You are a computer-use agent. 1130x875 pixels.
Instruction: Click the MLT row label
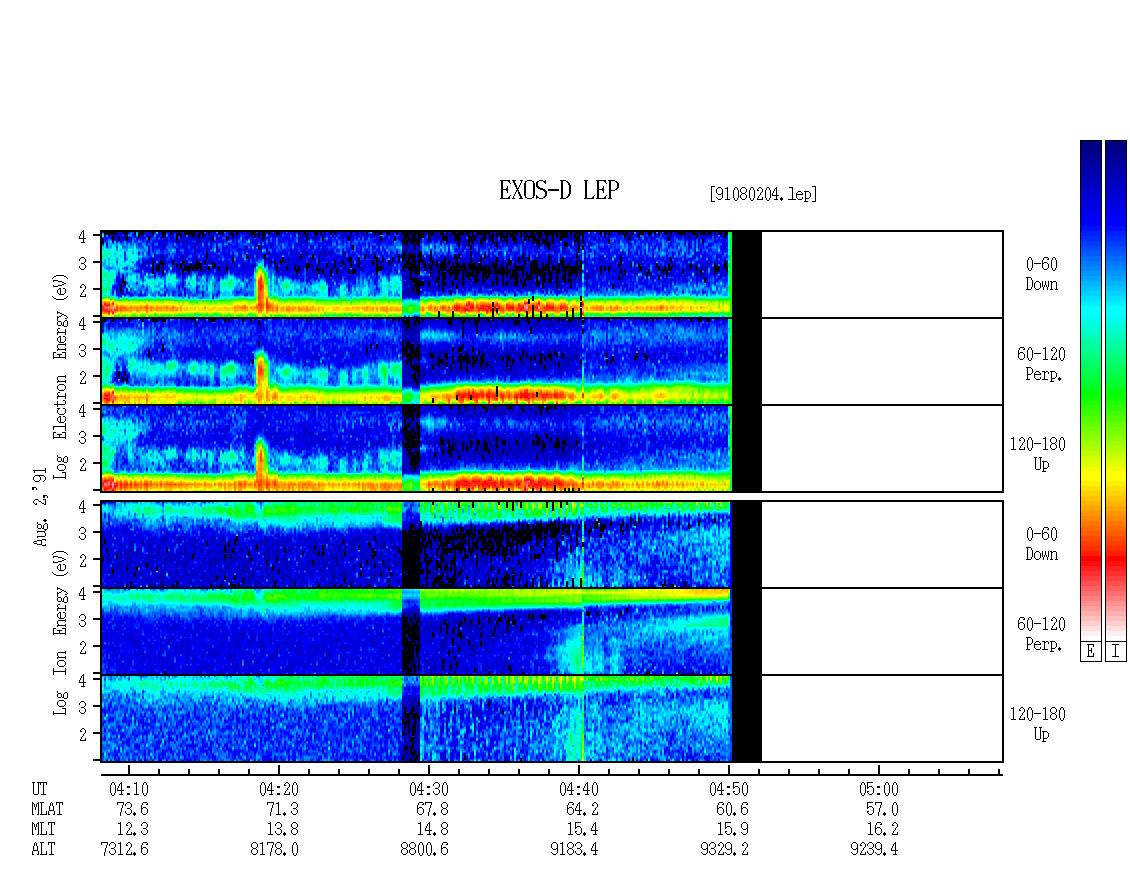tap(43, 830)
